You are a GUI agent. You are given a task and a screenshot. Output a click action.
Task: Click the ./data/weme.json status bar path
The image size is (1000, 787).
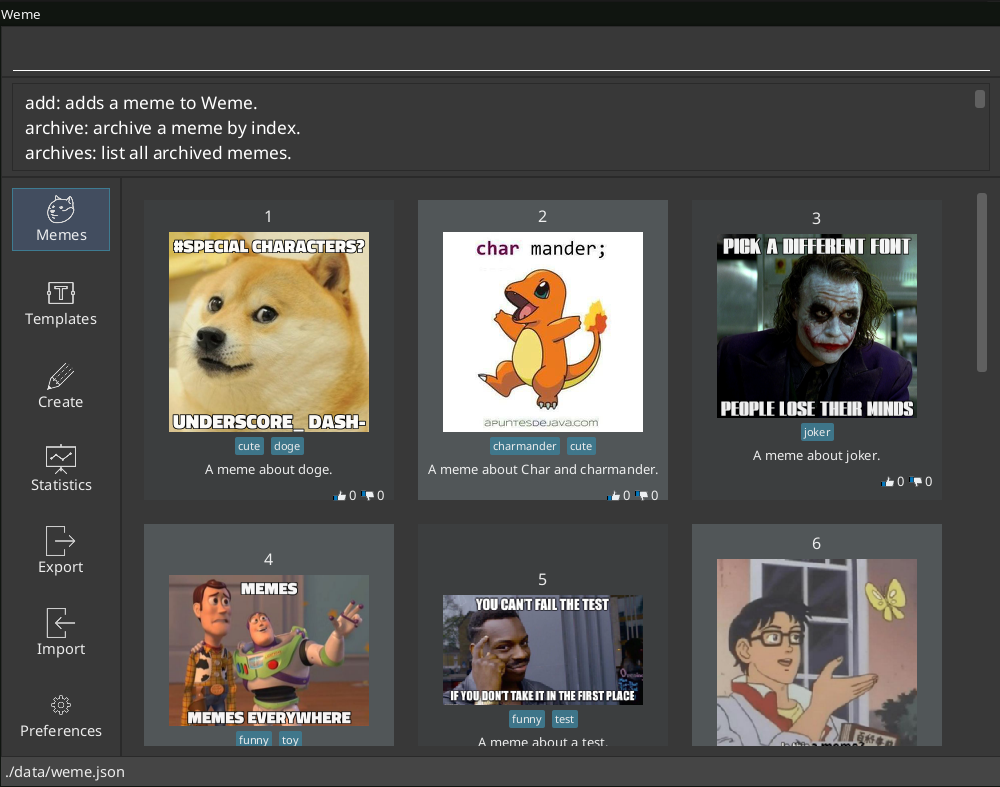coord(65,772)
